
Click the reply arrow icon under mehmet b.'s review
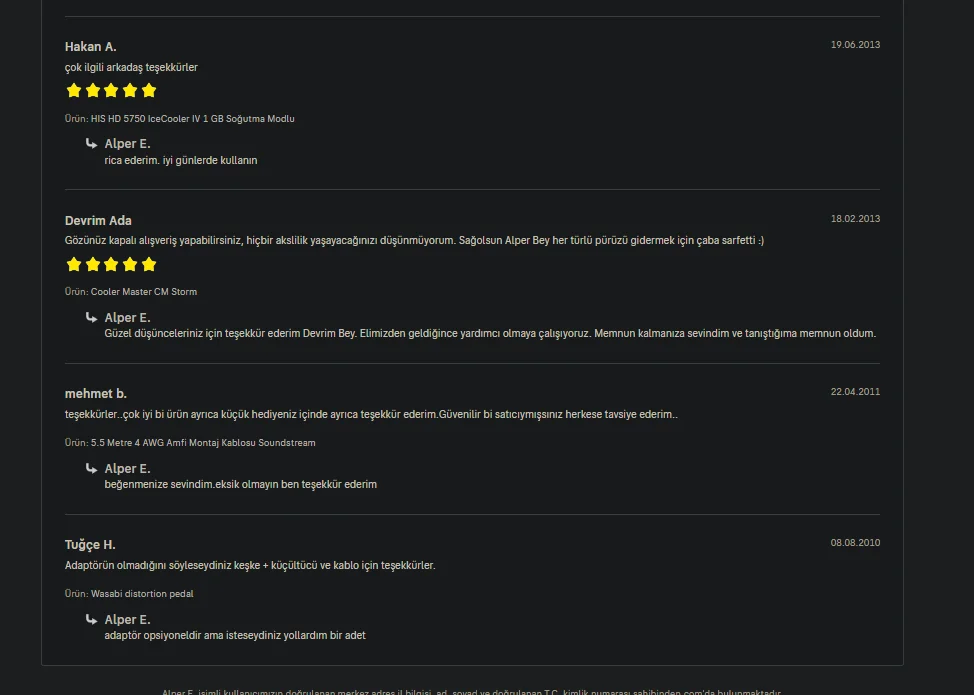pos(91,469)
